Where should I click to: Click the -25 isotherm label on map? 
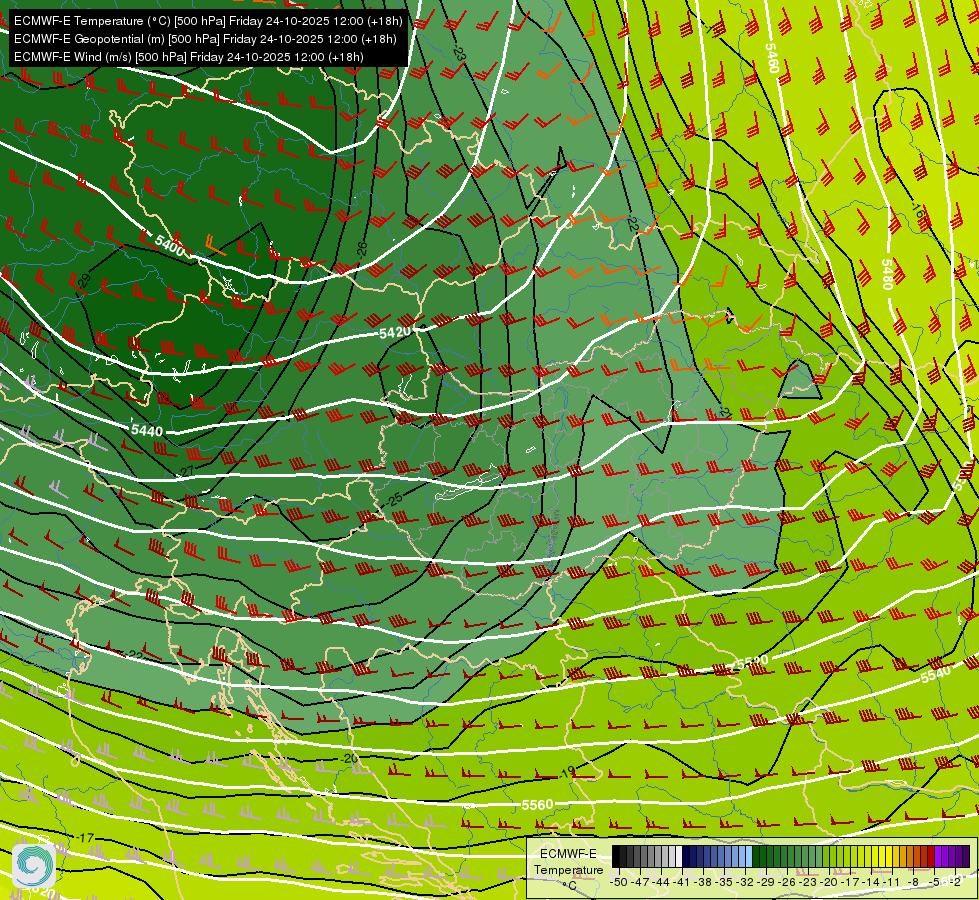(394, 500)
